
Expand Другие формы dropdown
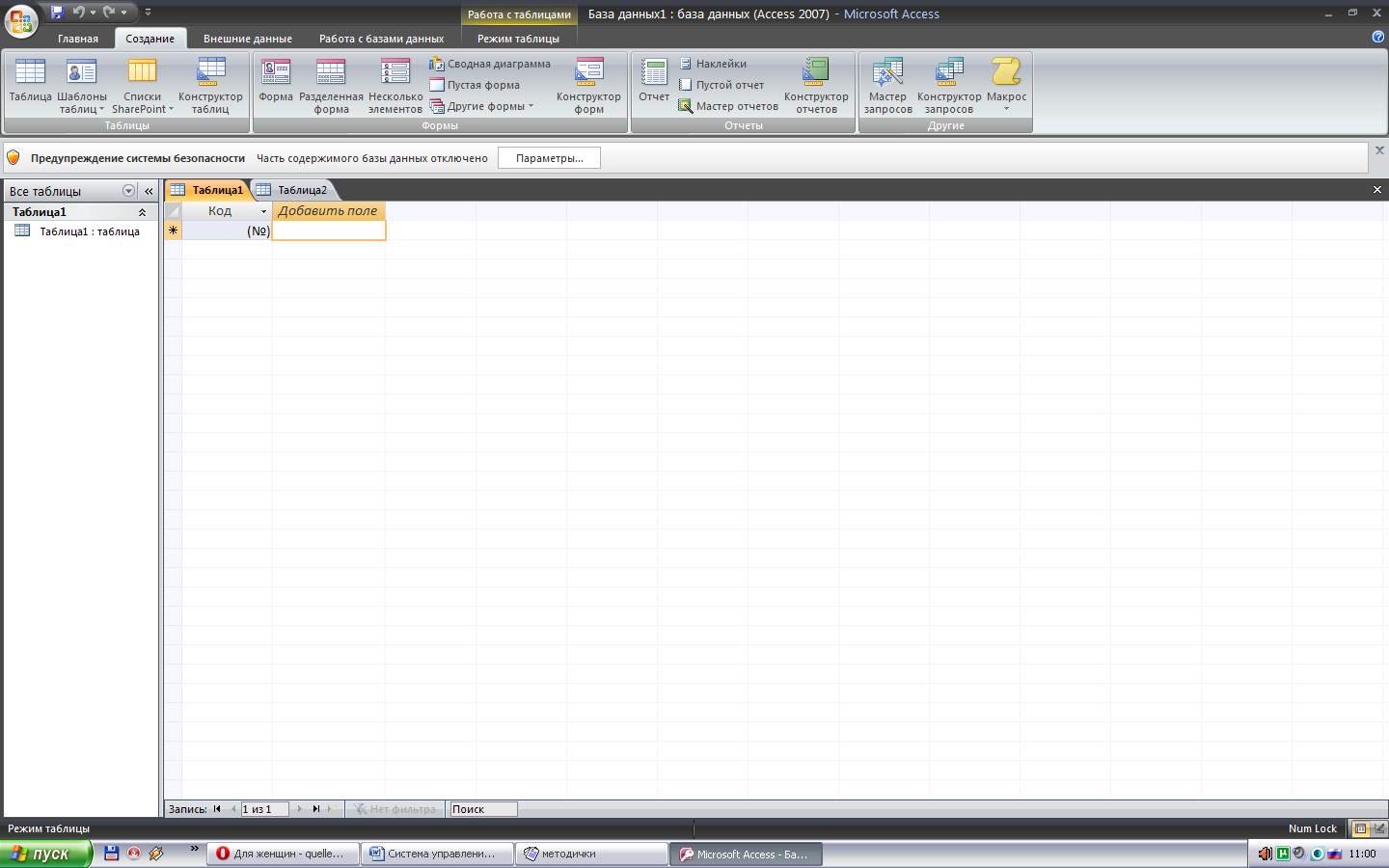pyautogui.click(x=481, y=106)
